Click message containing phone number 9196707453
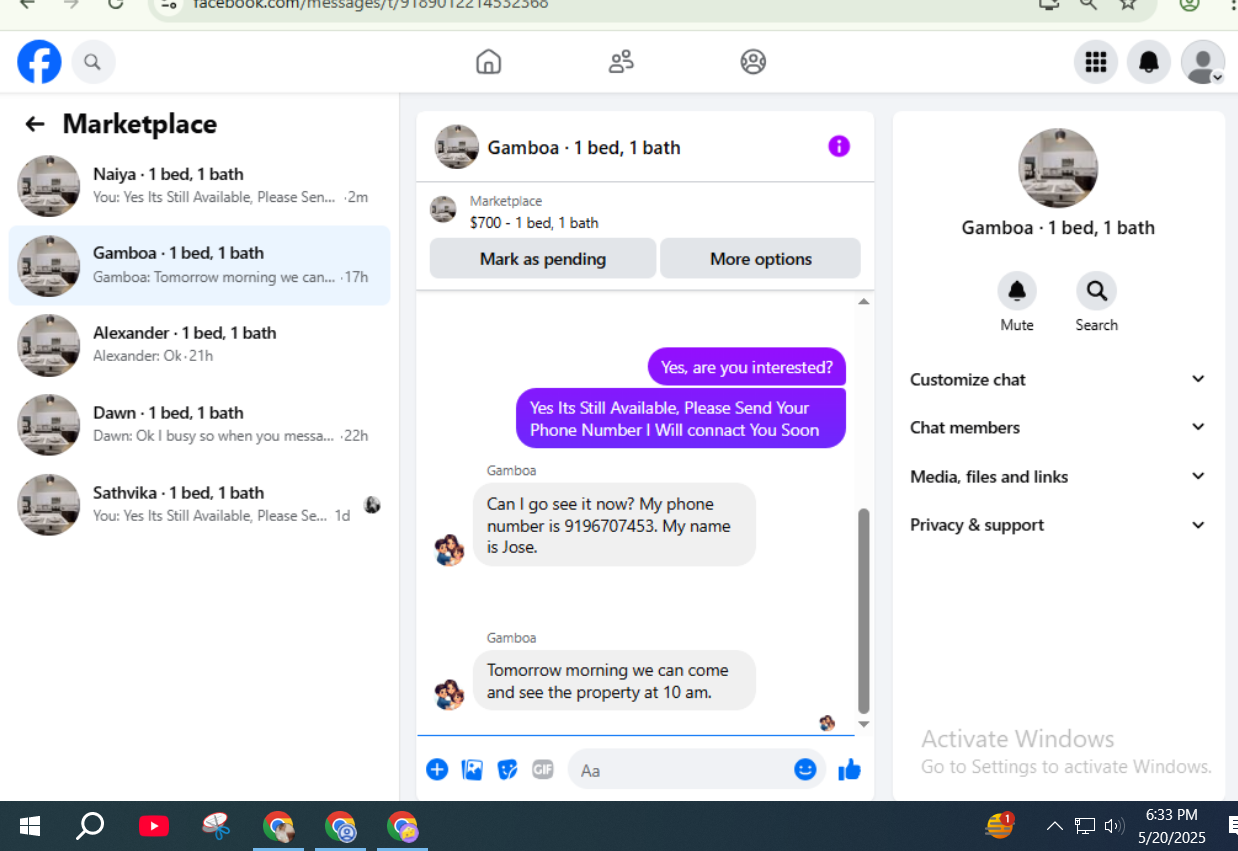 (x=614, y=525)
